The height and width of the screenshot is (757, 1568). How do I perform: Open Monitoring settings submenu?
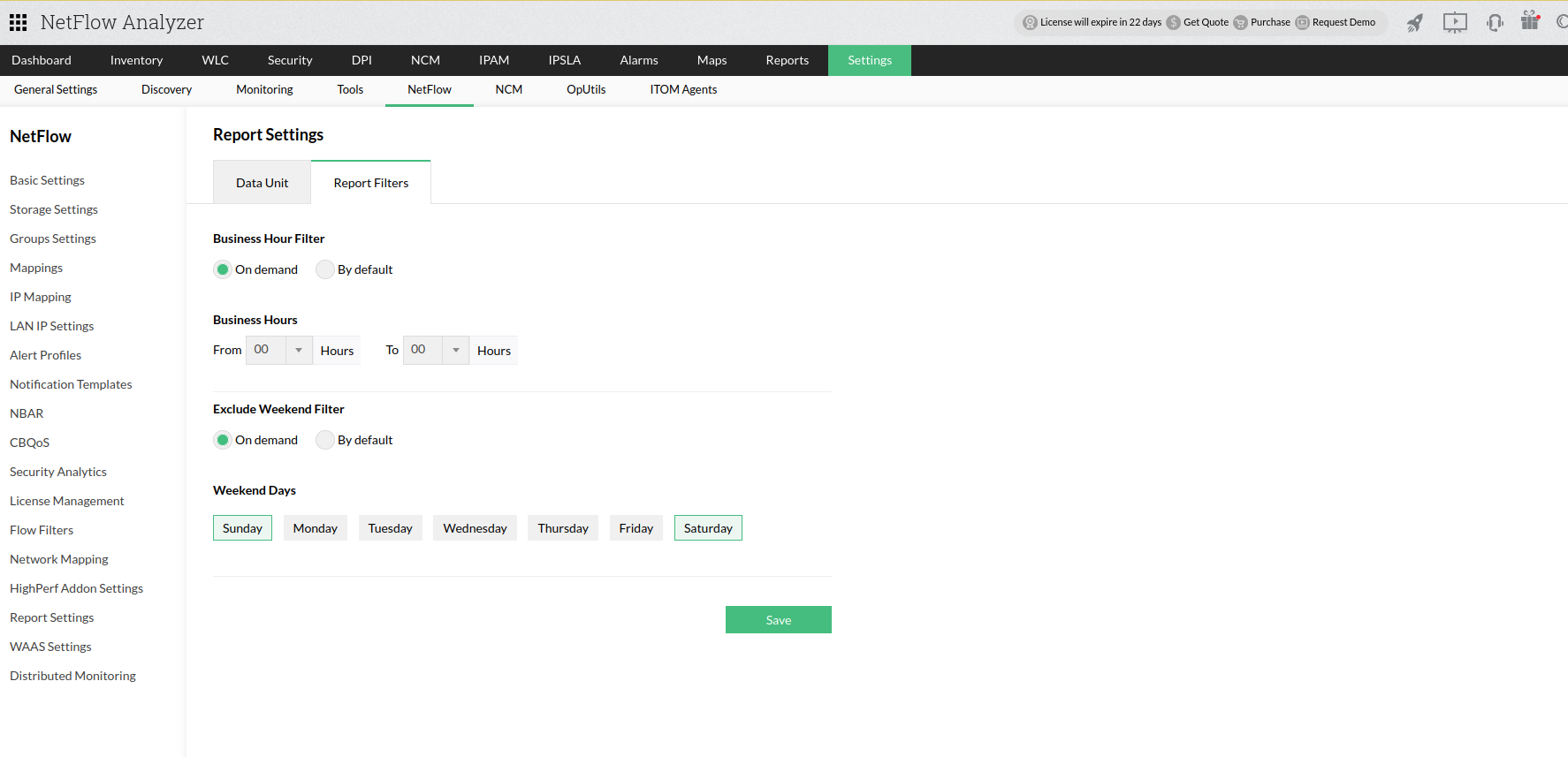[264, 89]
